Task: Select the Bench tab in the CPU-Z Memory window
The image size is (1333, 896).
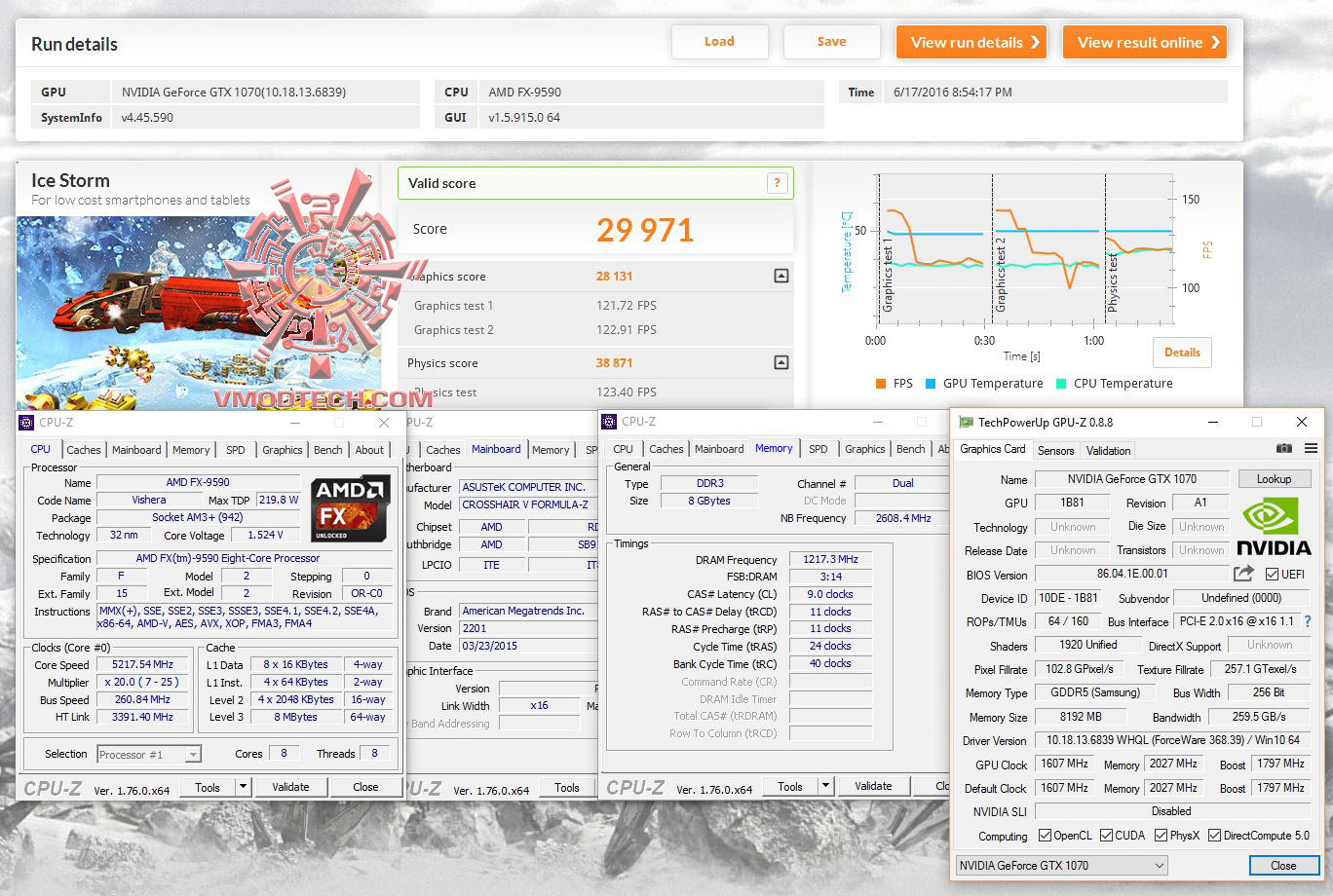Action: point(911,449)
